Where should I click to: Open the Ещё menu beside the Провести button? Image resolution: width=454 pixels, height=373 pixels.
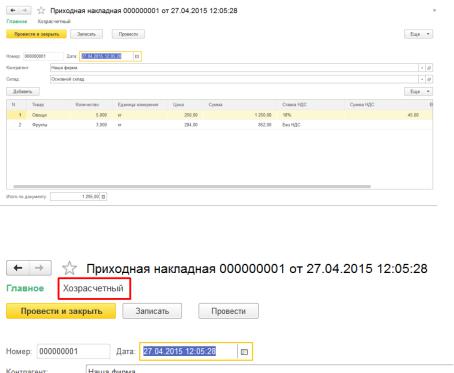[x=419, y=34]
